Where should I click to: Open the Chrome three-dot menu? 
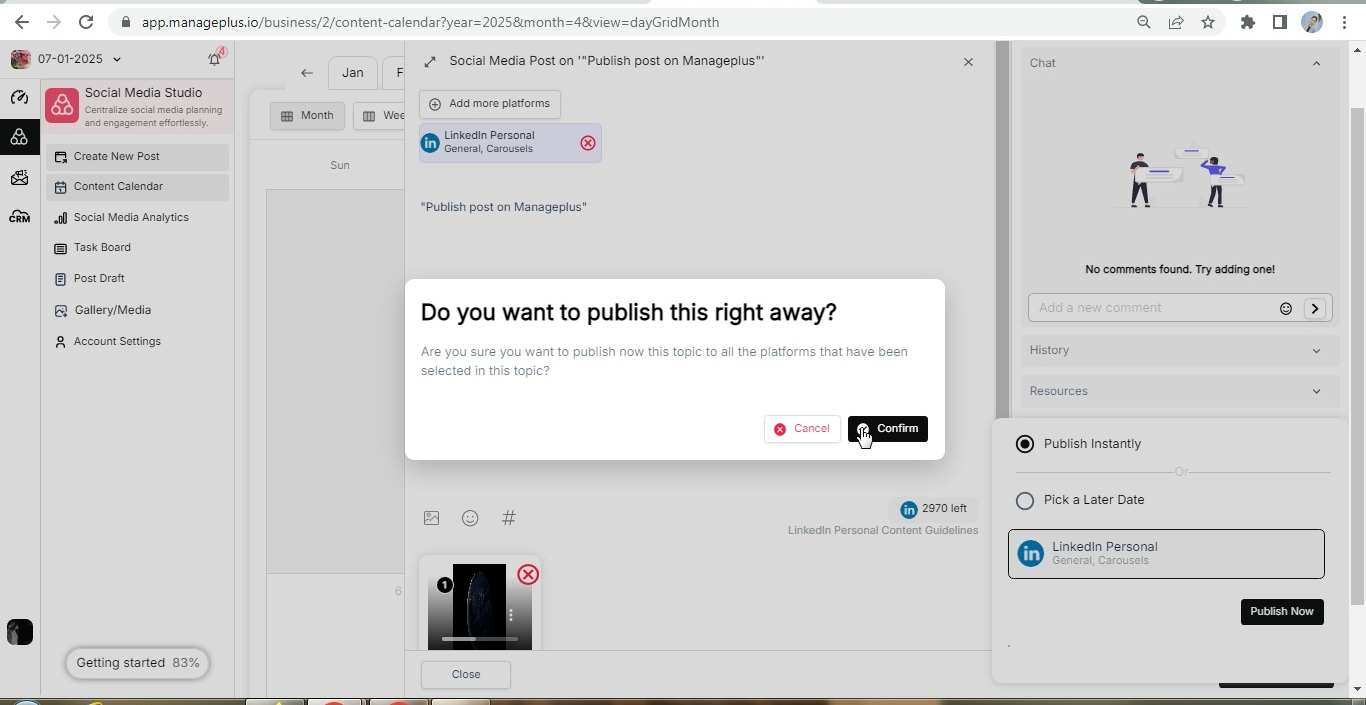(x=1344, y=22)
